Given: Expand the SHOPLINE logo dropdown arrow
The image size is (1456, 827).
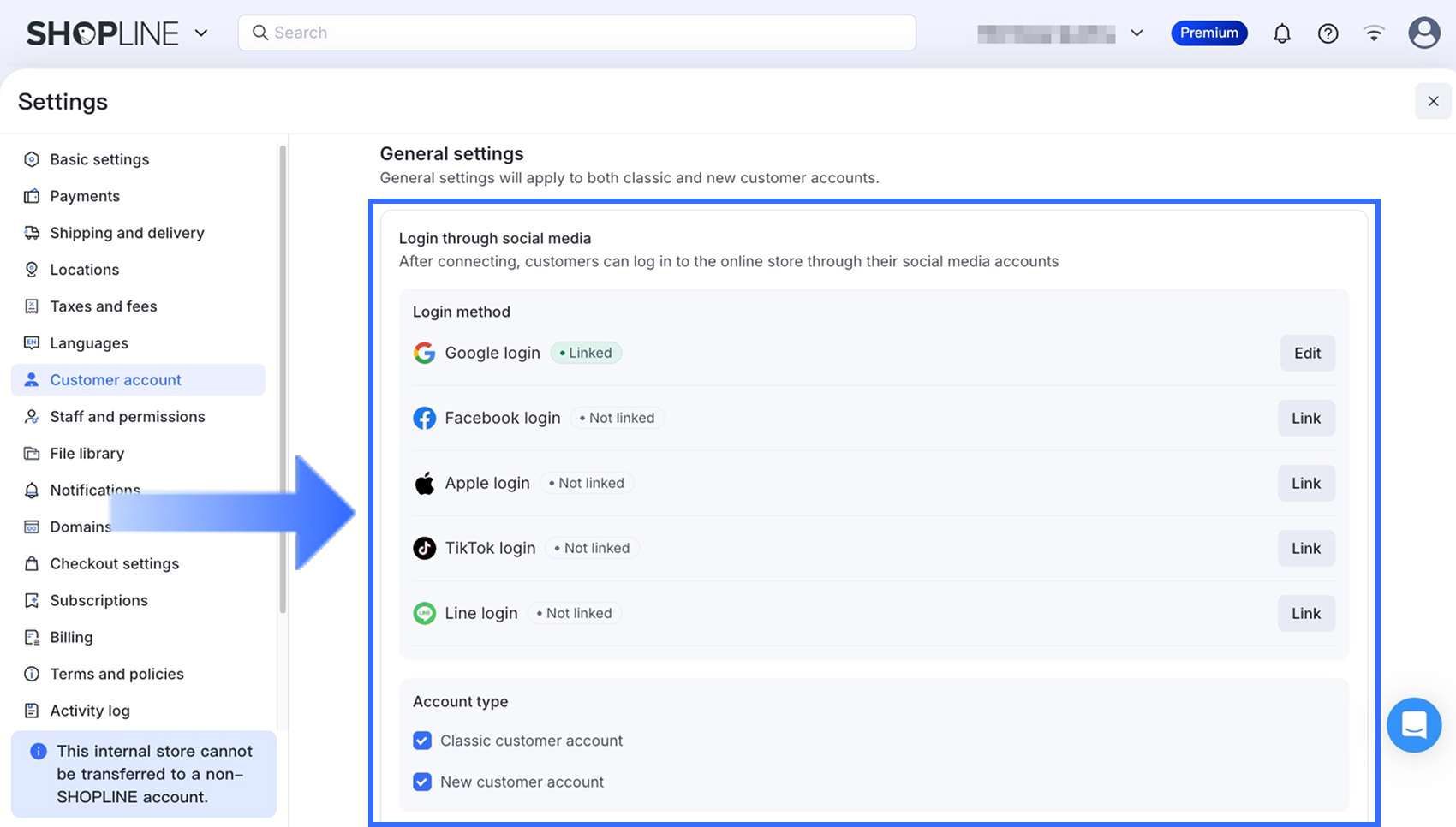Looking at the screenshot, I should pyautogui.click(x=201, y=33).
